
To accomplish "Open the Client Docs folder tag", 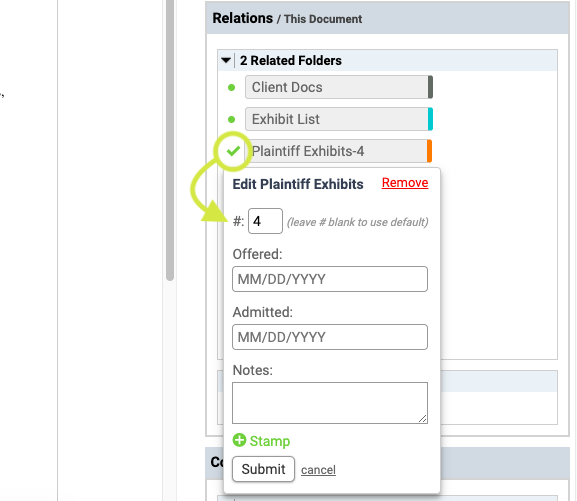I will pos(337,87).
